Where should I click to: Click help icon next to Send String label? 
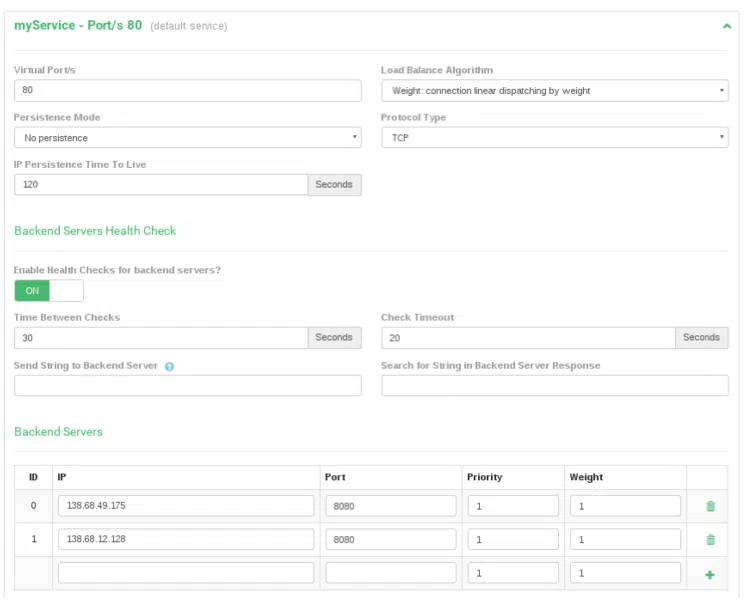(x=169, y=367)
